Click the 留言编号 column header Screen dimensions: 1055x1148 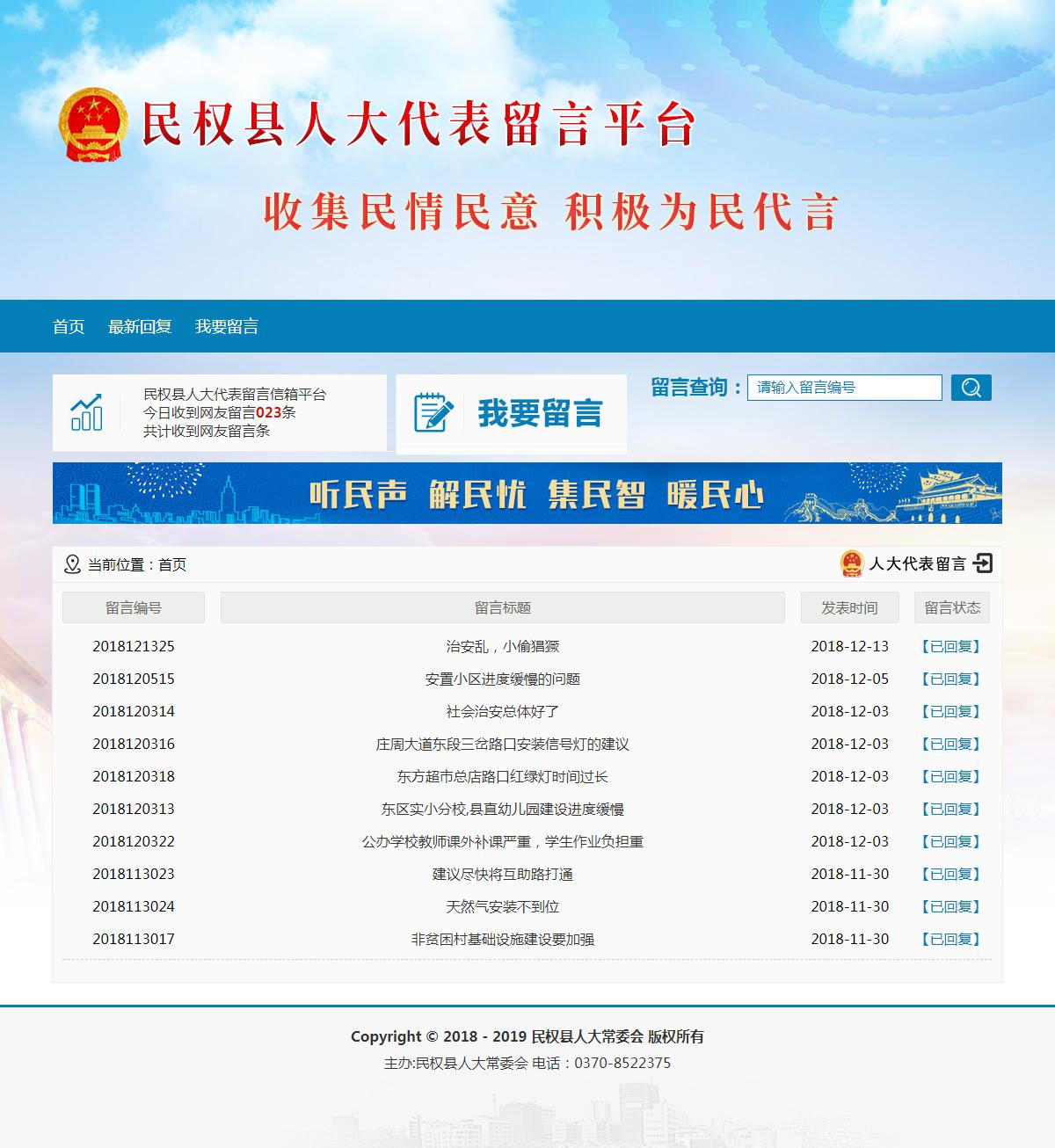[x=133, y=607]
